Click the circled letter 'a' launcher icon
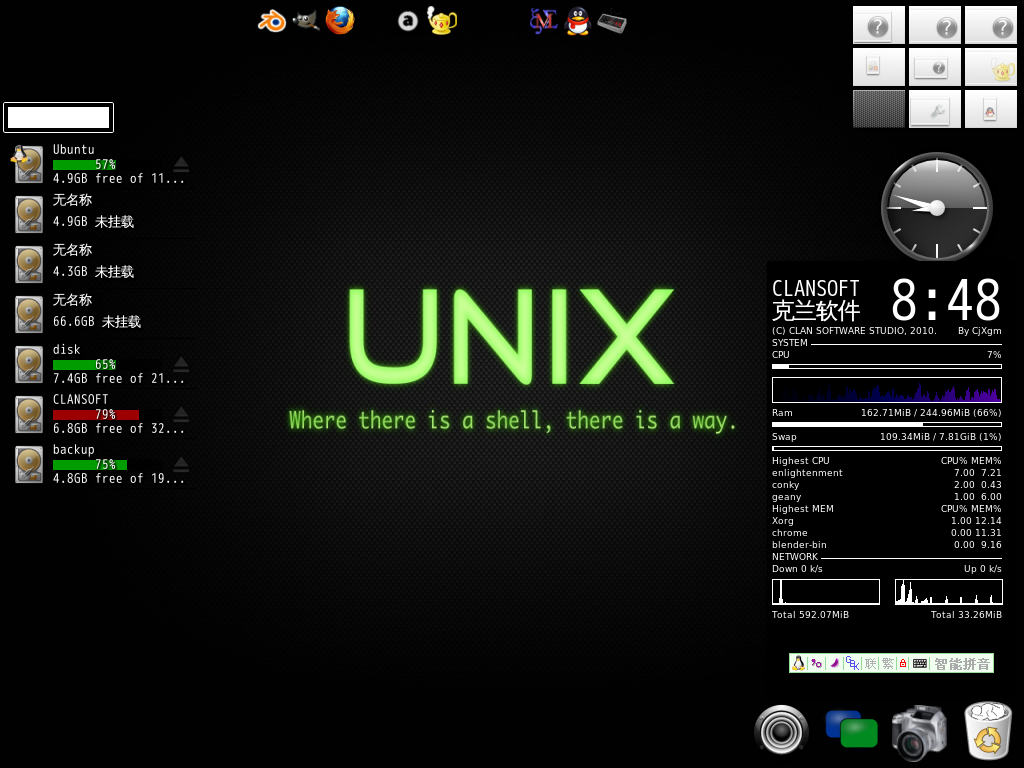Viewport: 1024px width, 768px height. pyautogui.click(x=408, y=22)
